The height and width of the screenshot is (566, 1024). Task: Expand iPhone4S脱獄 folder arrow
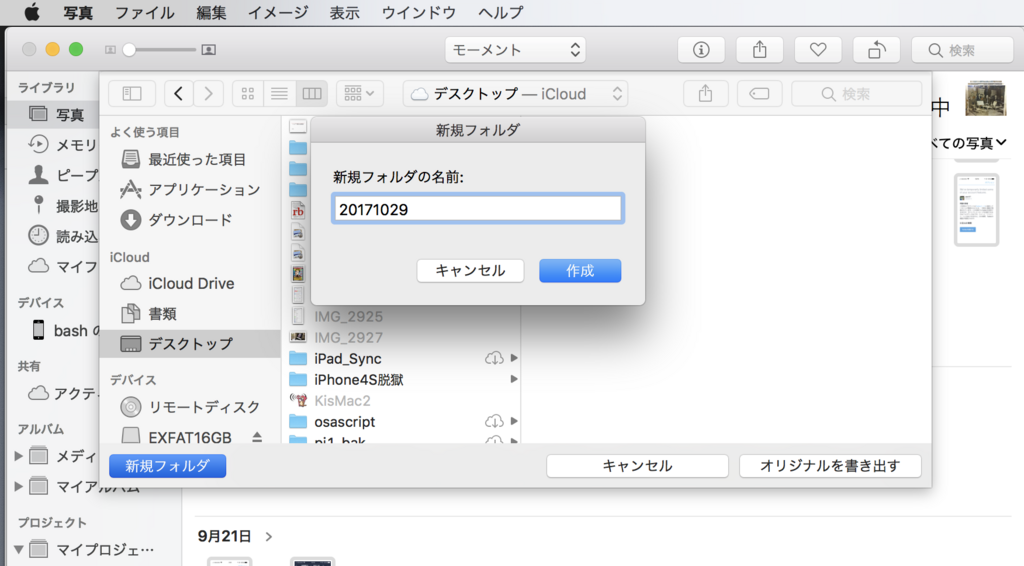514,379
